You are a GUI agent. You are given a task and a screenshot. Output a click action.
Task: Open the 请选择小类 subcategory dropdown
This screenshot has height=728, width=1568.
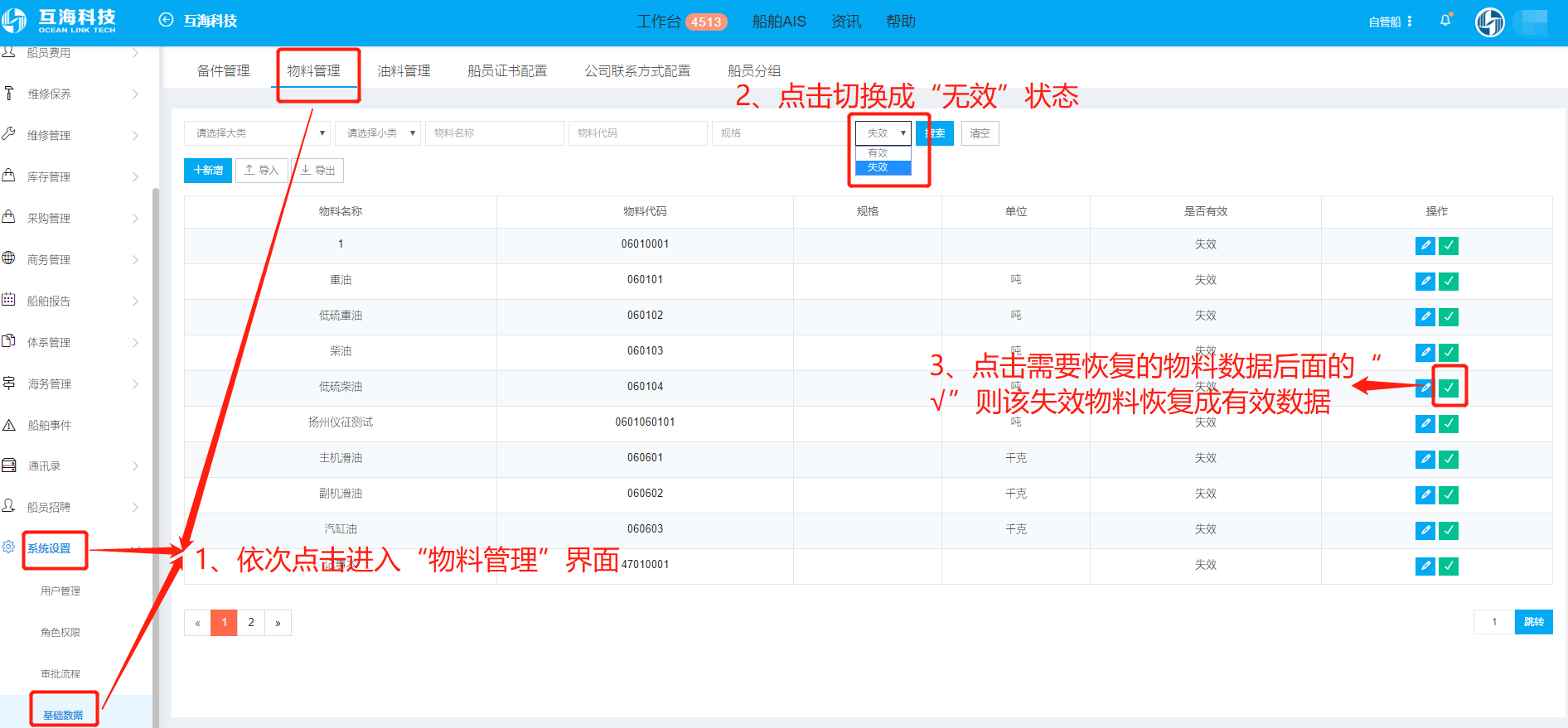point(378,133)
